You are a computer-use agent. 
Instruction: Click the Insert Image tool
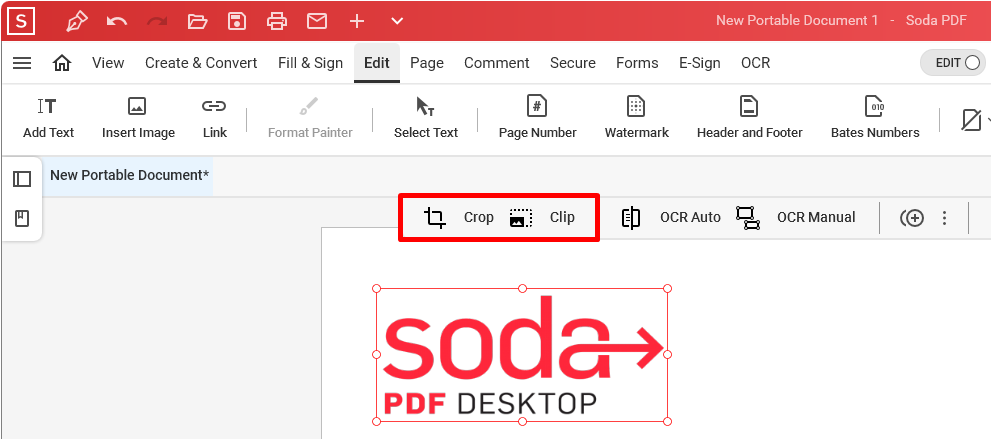(138, 118)
